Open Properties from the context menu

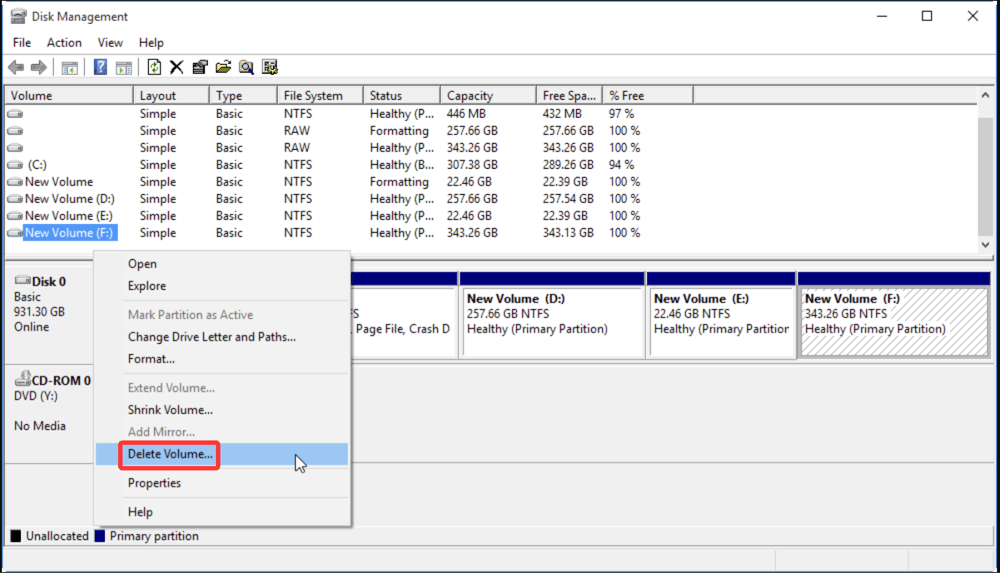[222, 483]
